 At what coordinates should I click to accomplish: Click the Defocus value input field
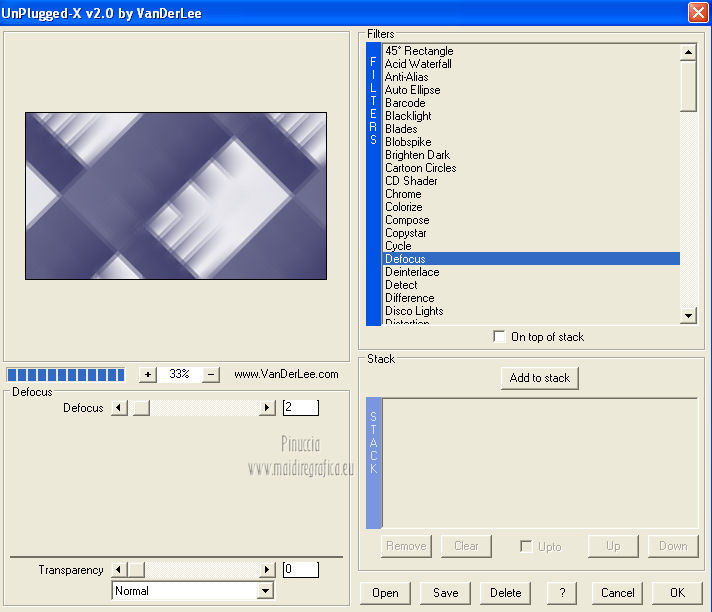pyautogui.click(x=301, y=408)
